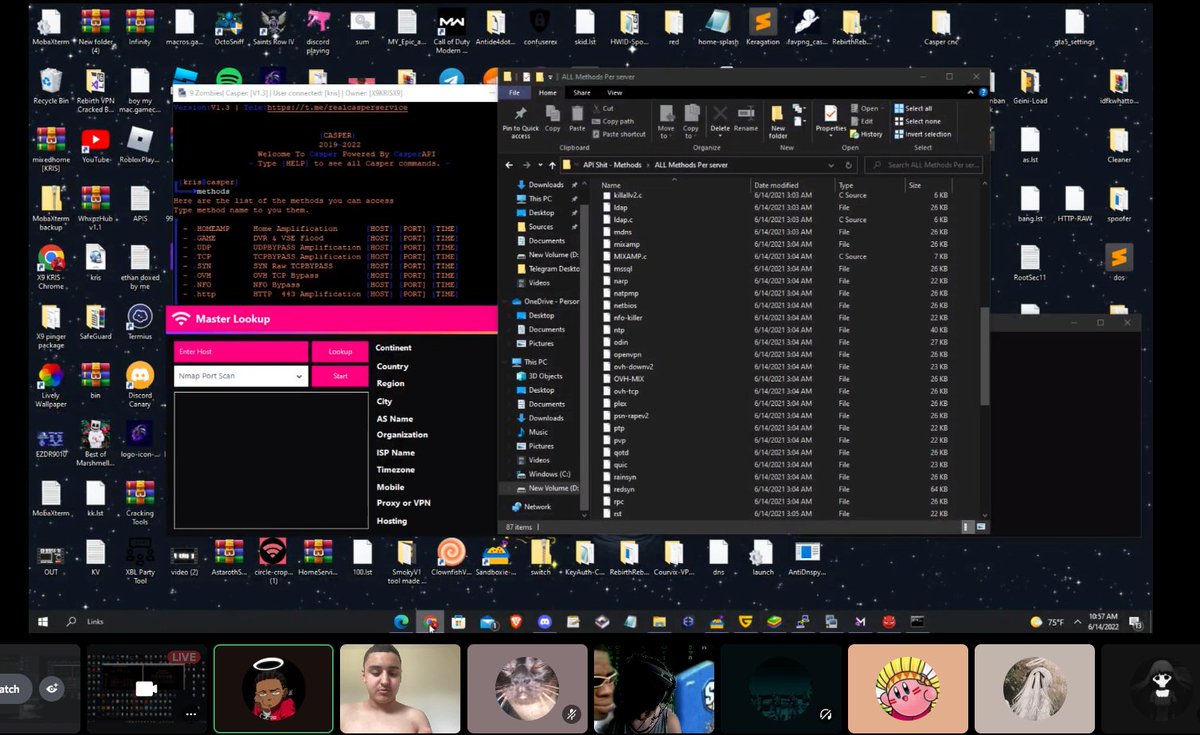The width and height of the screenshot is (1200, 735).
Task: Open the address bar location dropdown
Action: click(x=830, y=164)
